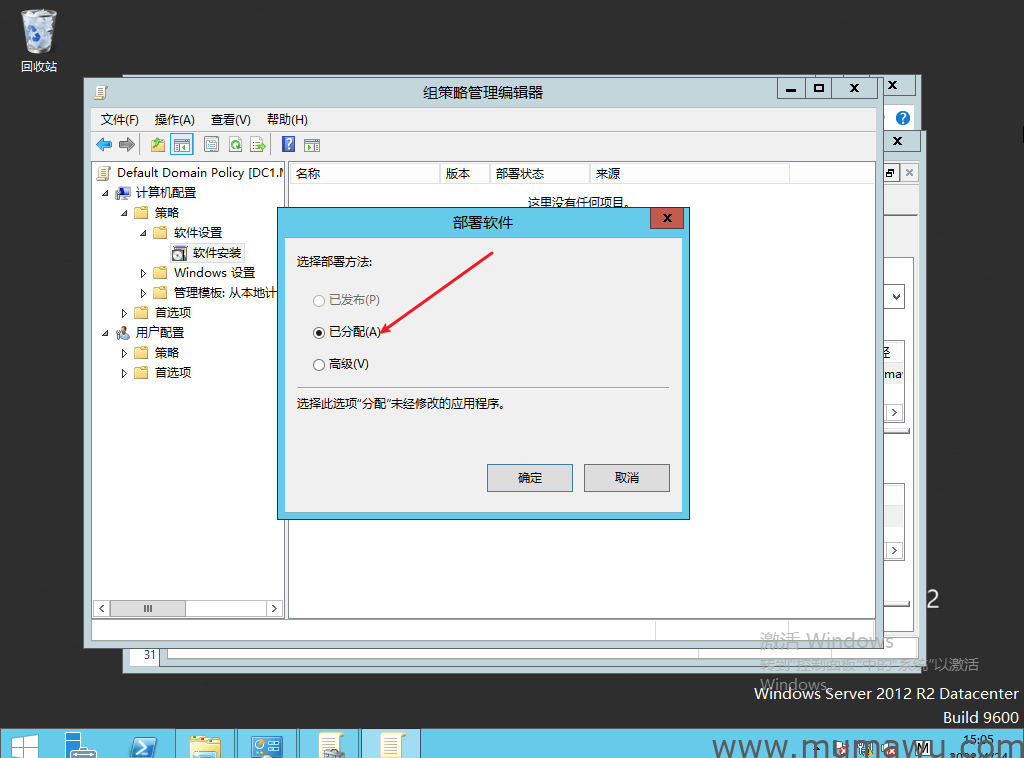Click the 取消 button
Screen dimensions: 1024x758
coord(626,478)
